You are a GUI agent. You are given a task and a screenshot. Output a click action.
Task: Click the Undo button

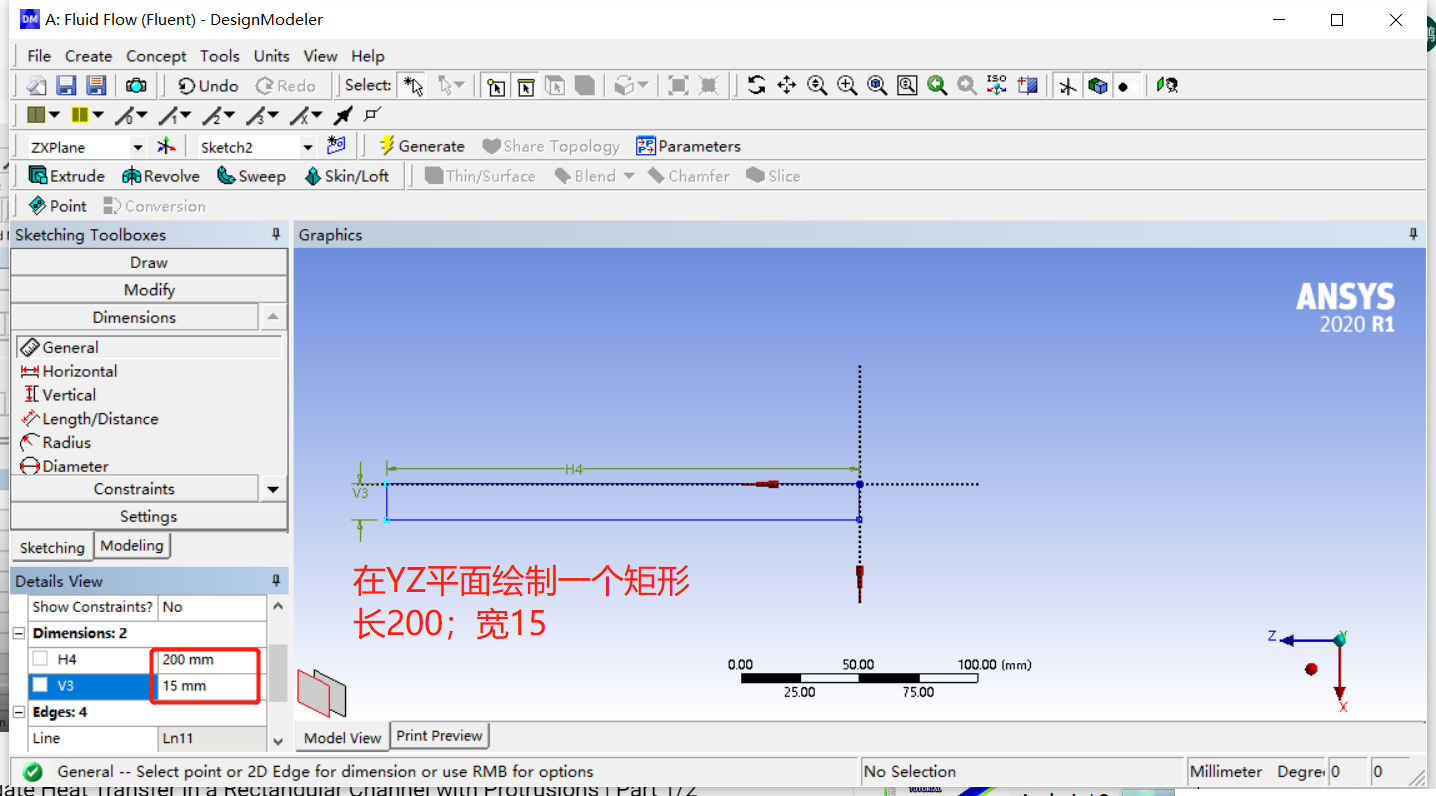[x=208, y=86]
